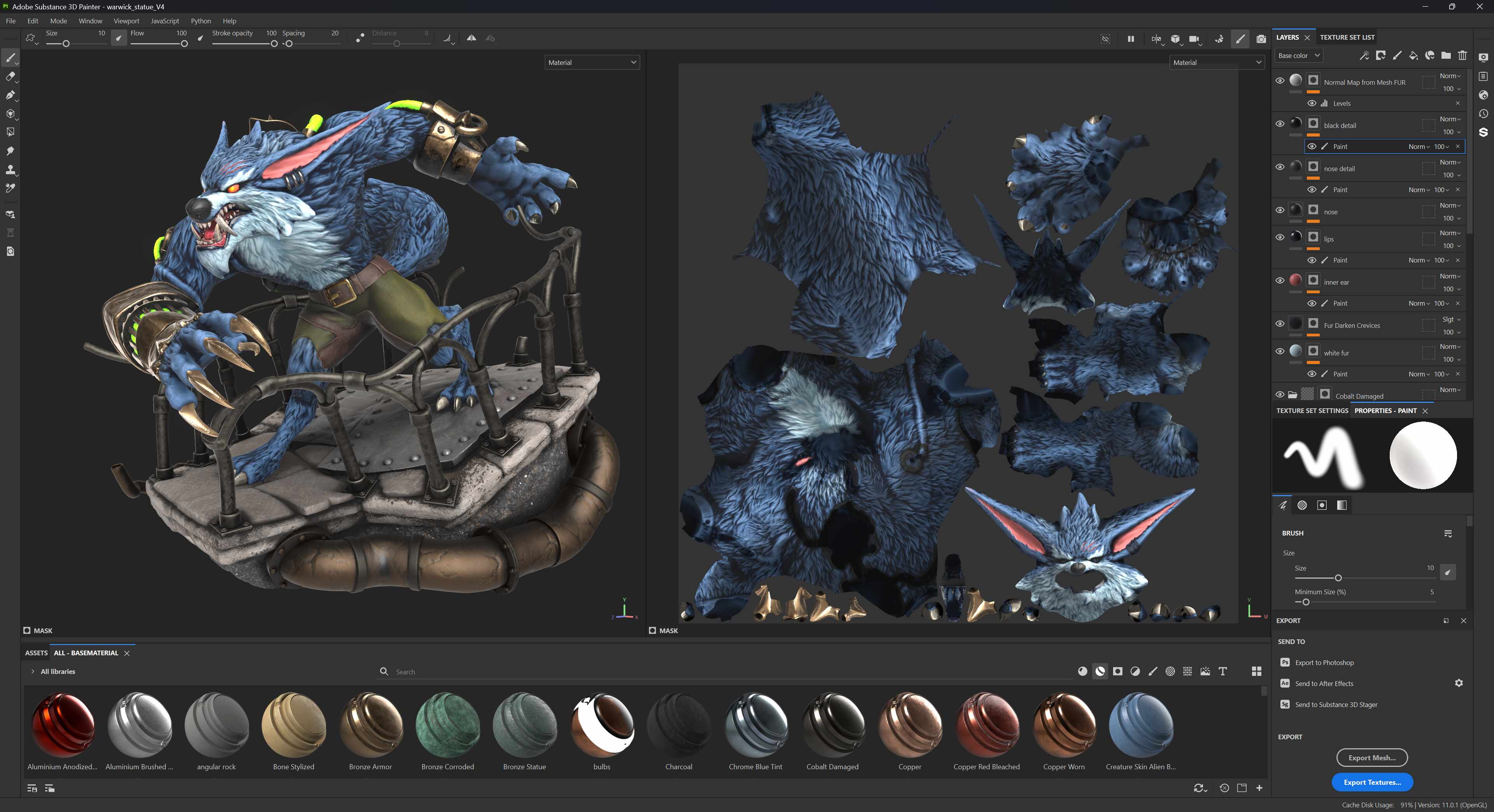Switch to Texture Set List tab
The image size is (1494, 812).
[x=1347, y=37]
